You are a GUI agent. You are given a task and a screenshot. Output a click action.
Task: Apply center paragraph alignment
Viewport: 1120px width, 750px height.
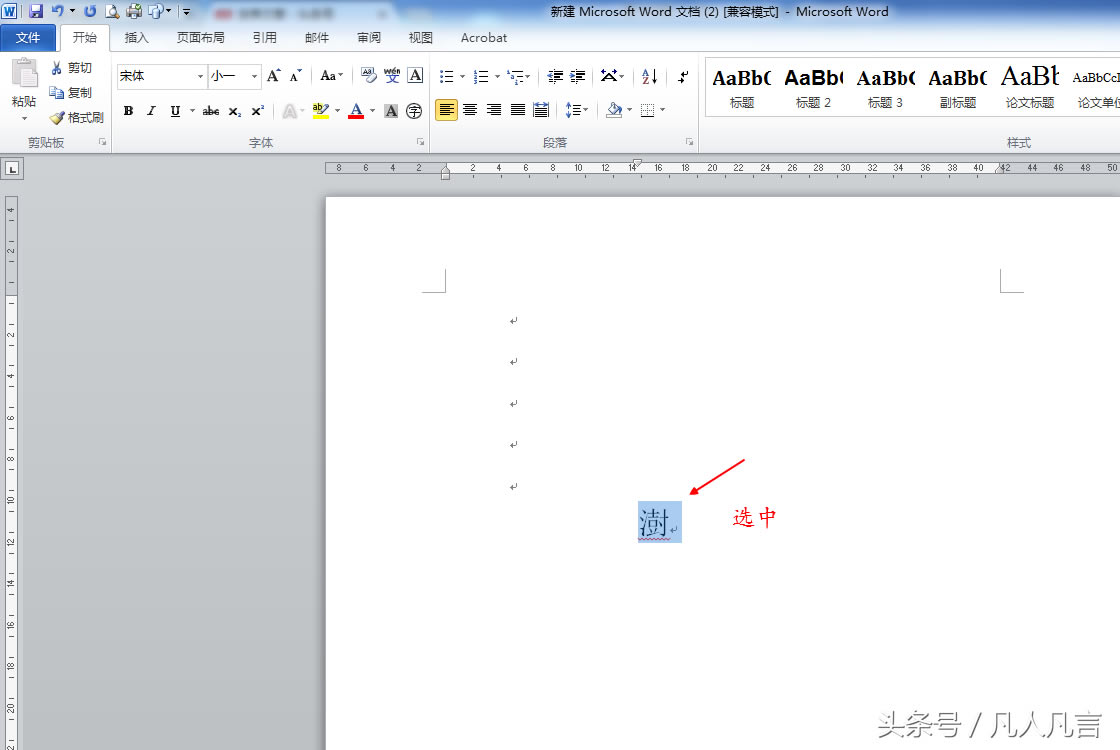(x=470, y=110)
